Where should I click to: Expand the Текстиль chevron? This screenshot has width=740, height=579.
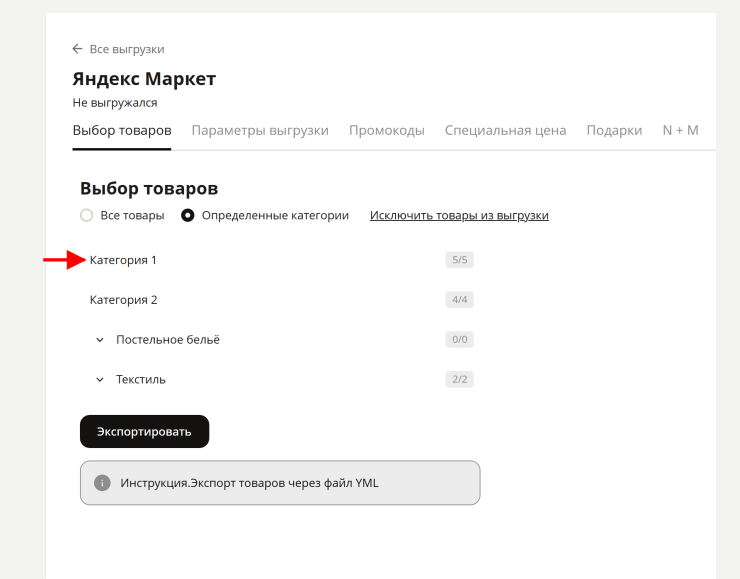[x=100, y=379]
